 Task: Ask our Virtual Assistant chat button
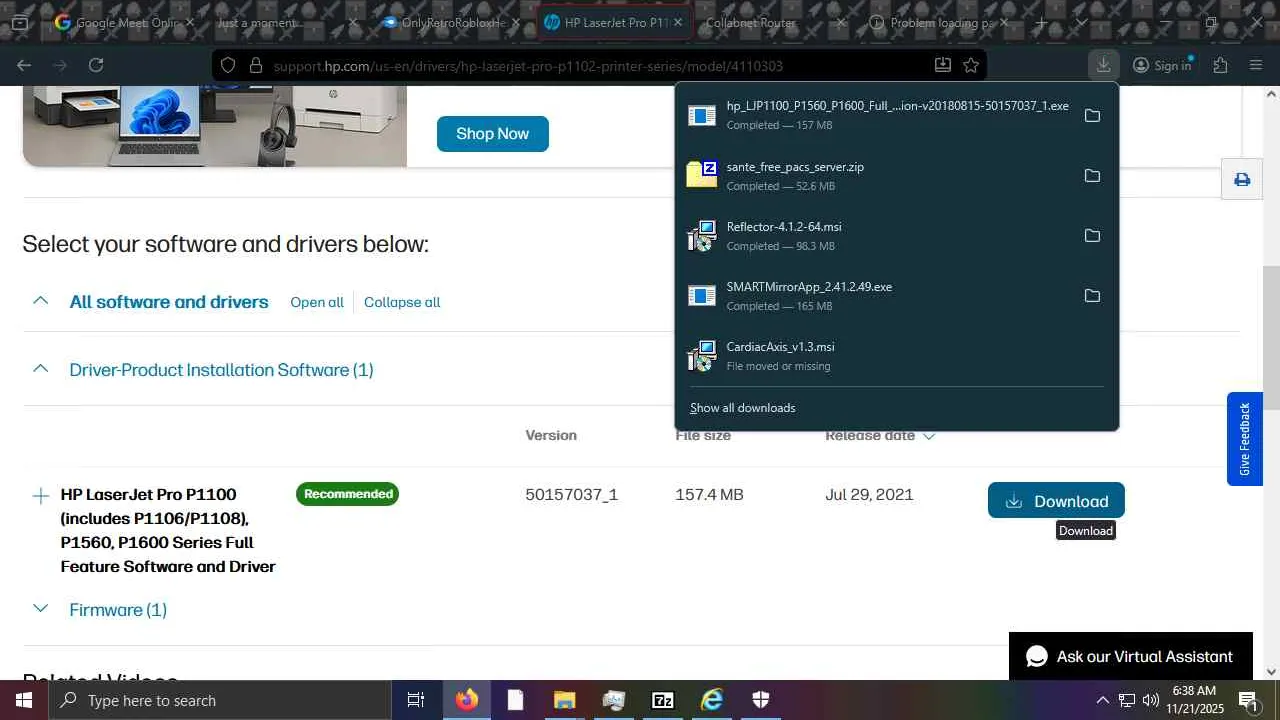(x=1131, y=656)
